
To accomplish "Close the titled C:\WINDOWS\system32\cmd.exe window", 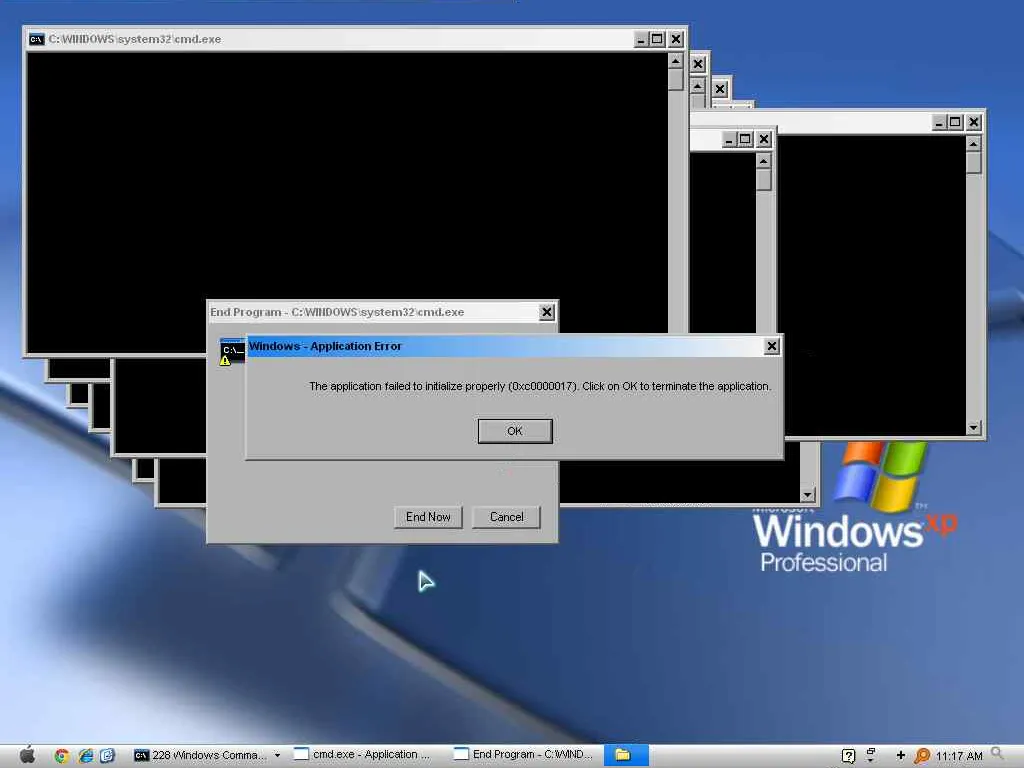I will 676,40.
